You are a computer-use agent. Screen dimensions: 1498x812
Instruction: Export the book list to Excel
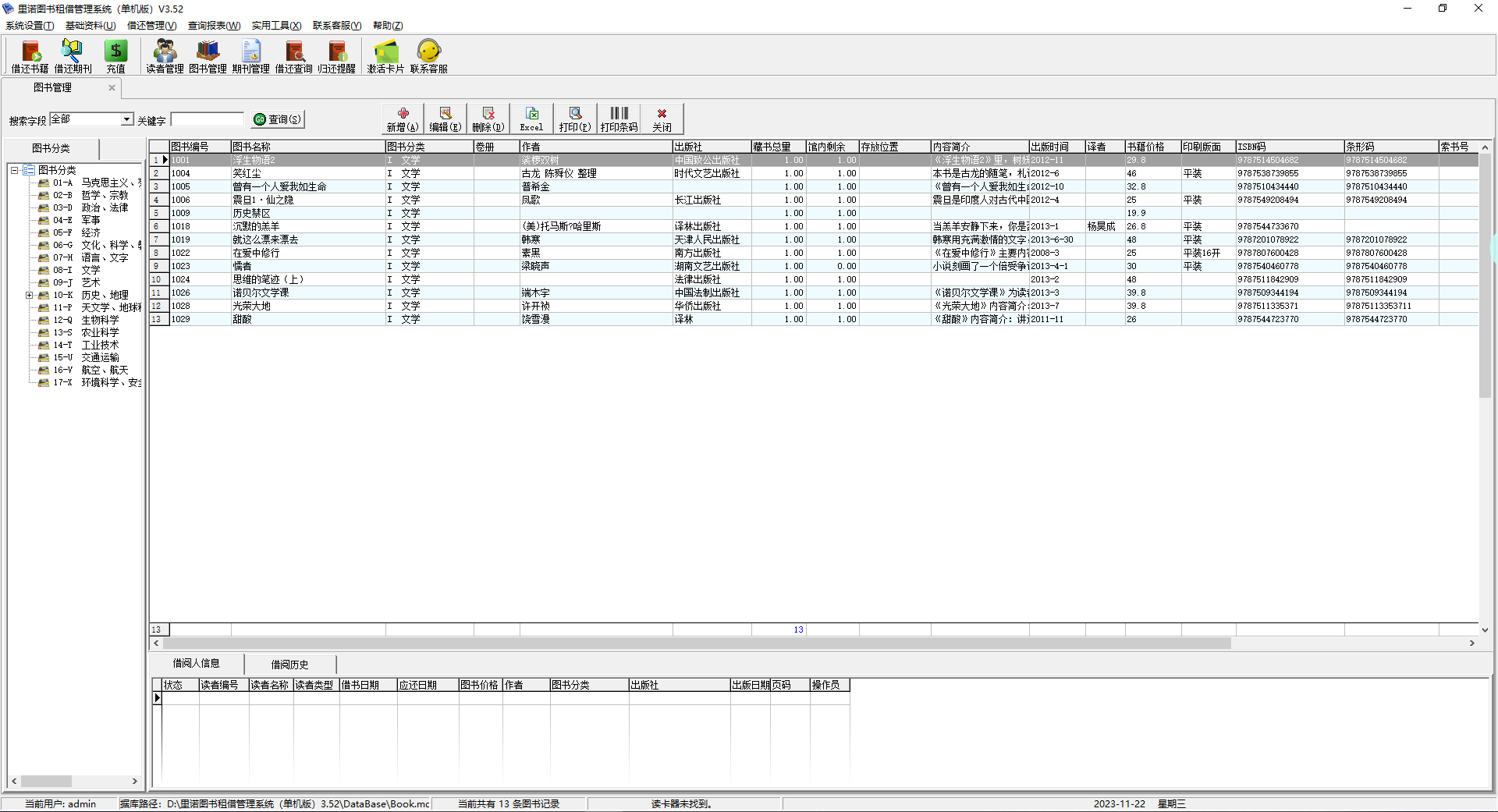coord(531,119)
